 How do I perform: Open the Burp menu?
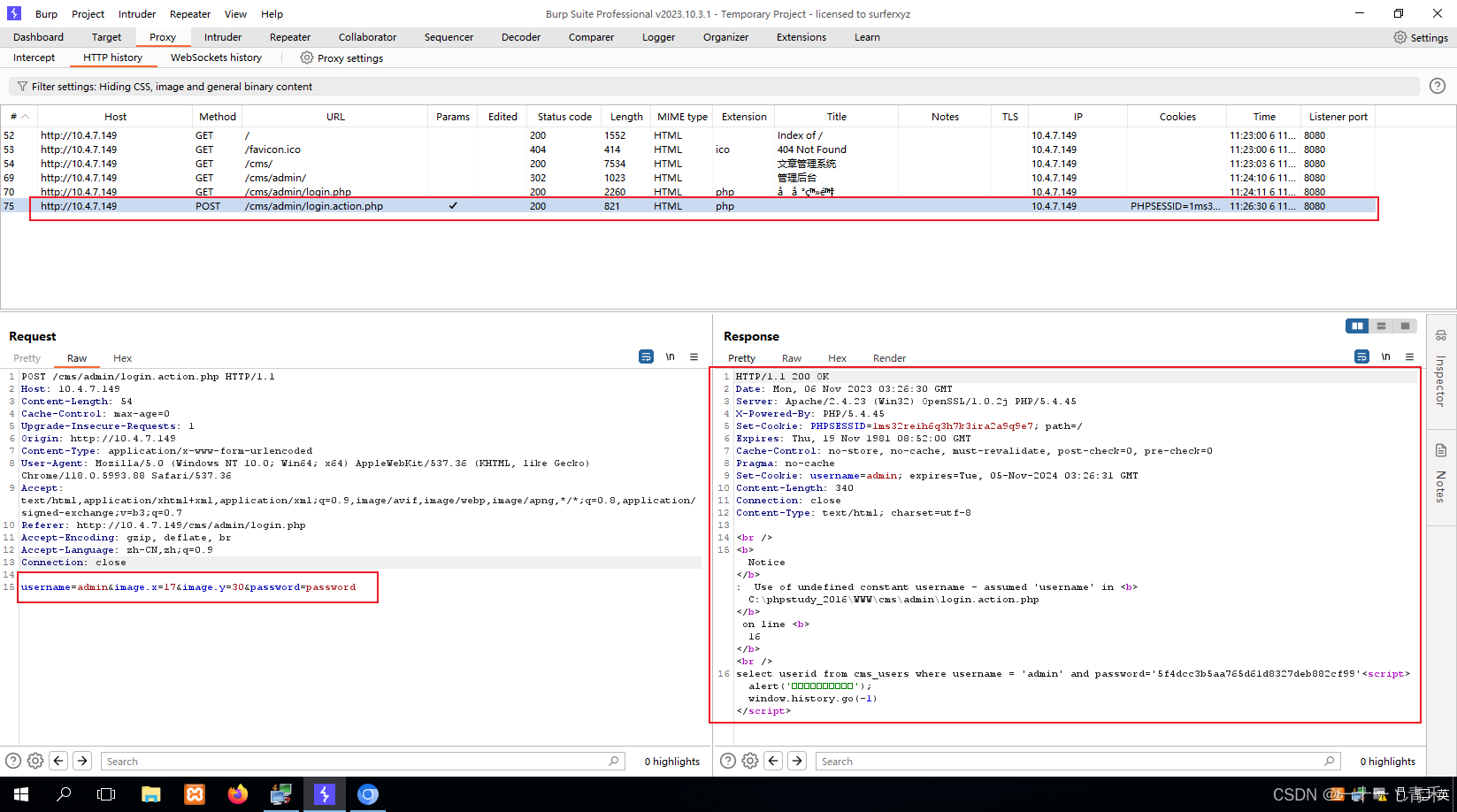(46, 14)
